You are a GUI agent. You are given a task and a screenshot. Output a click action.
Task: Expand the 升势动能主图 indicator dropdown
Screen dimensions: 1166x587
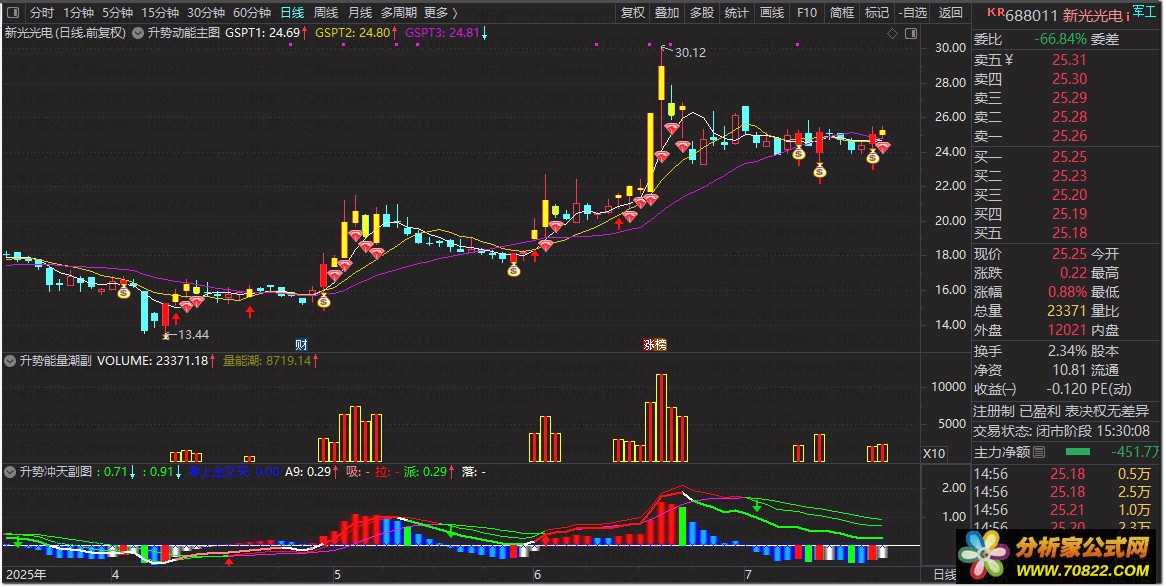[x=138, y=33]
